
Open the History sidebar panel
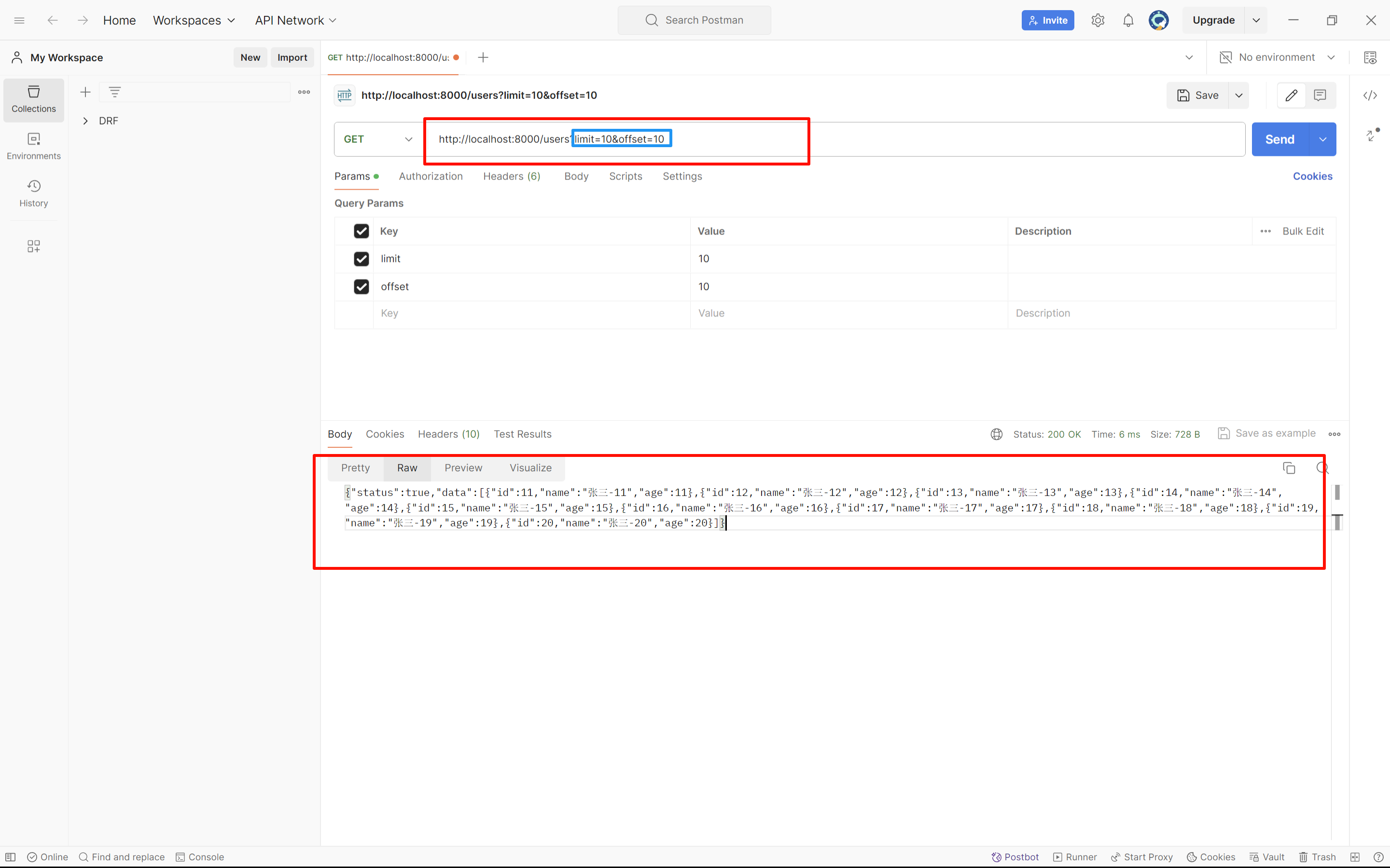(33, 193)
